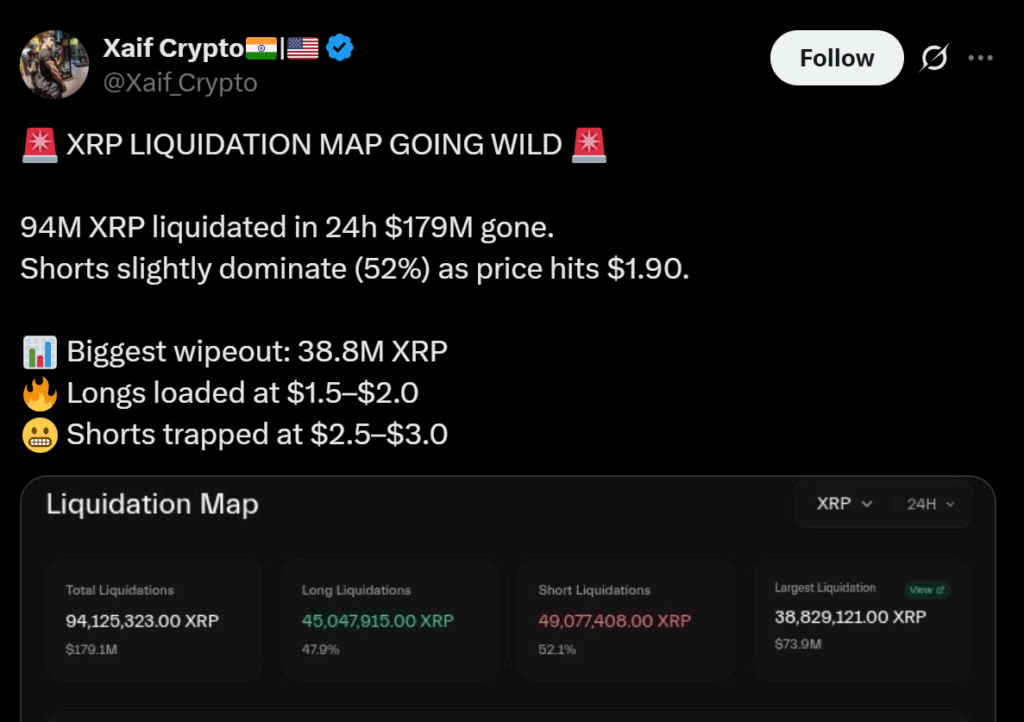Click the Xaif Crypto display name

(x=173, y=47)
